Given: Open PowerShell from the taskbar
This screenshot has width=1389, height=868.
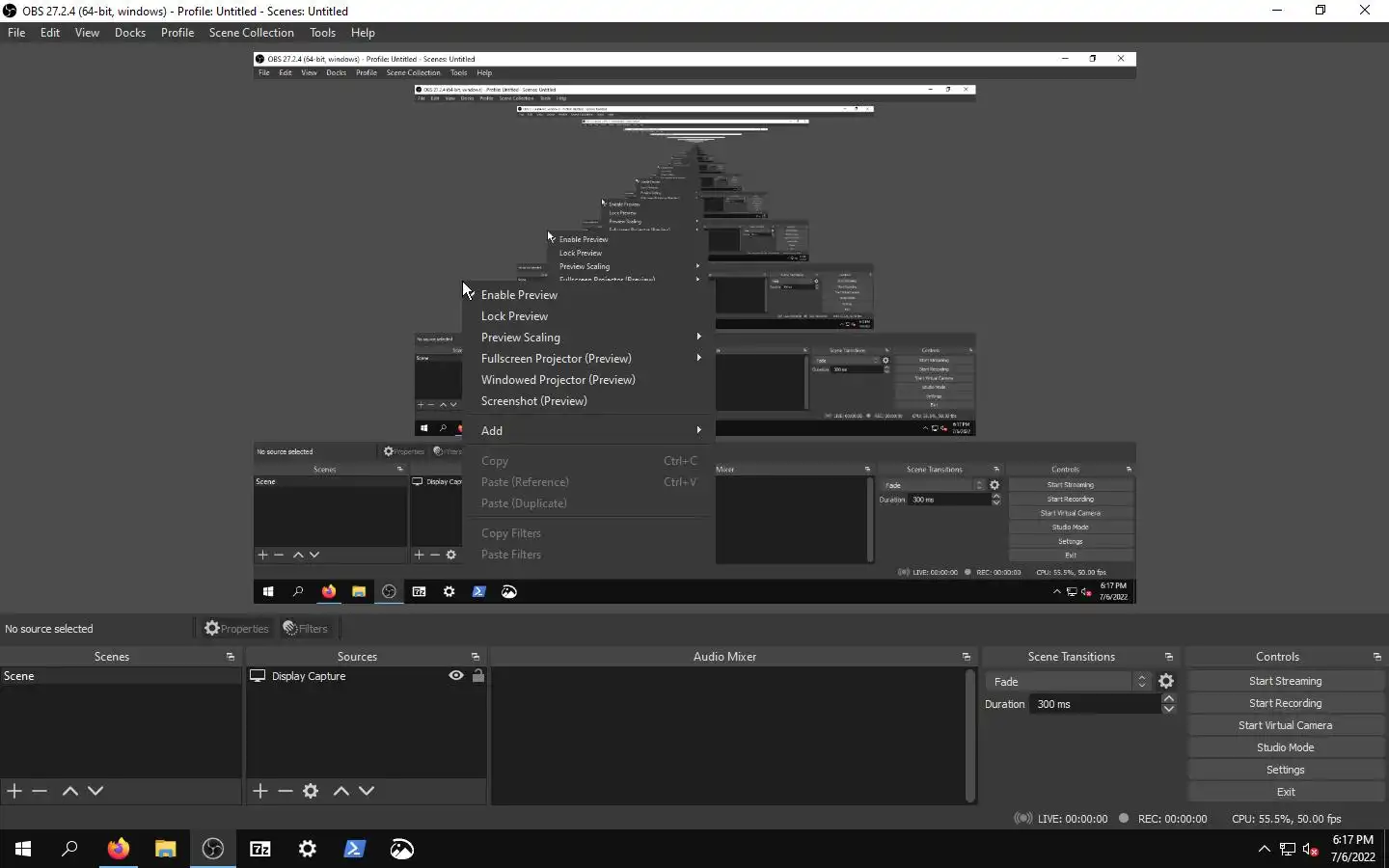Looking at the screenshot, I should coord(354,849).
